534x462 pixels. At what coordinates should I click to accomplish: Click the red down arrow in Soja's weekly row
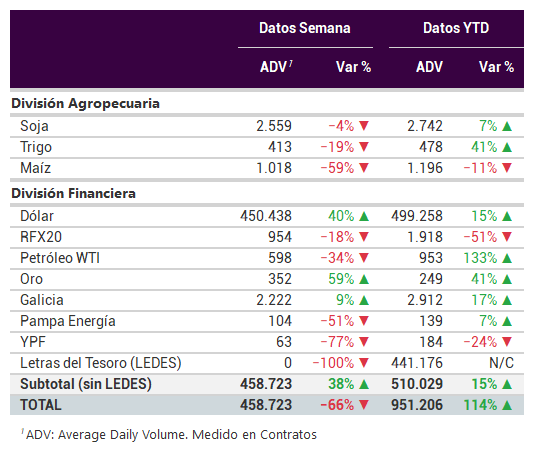tap(364, 126)
